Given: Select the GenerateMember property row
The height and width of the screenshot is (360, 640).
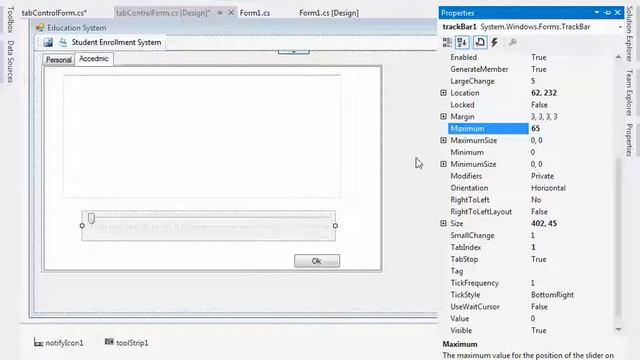Looking at the screenshot, I should [531, 69].
